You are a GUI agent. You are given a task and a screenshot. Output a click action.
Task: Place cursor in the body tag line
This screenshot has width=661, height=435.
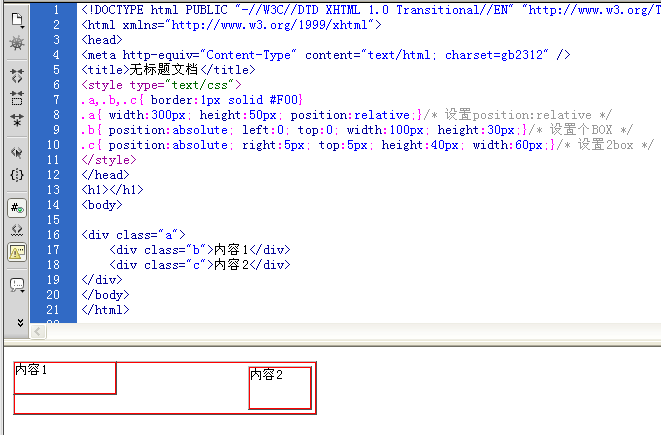coord(102,205)
